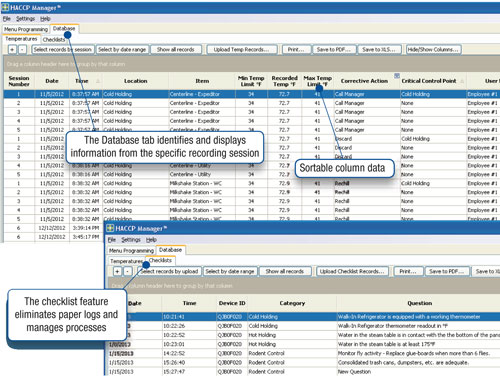Select Database tab in top window
The height and width of the screenshot is (376, 500).
(x=64, y=29)
